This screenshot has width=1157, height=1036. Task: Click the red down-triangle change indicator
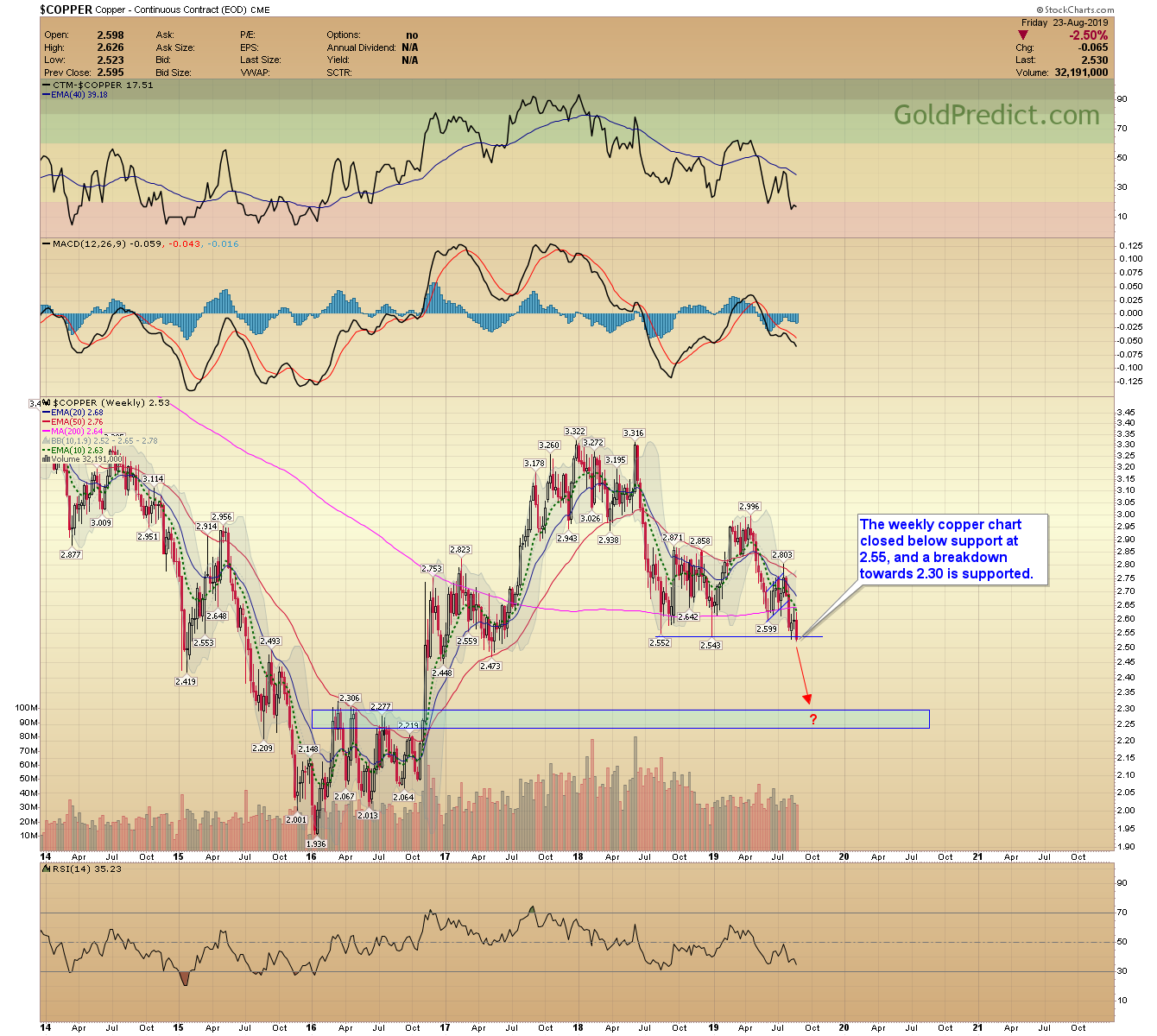coord(1023,35)
